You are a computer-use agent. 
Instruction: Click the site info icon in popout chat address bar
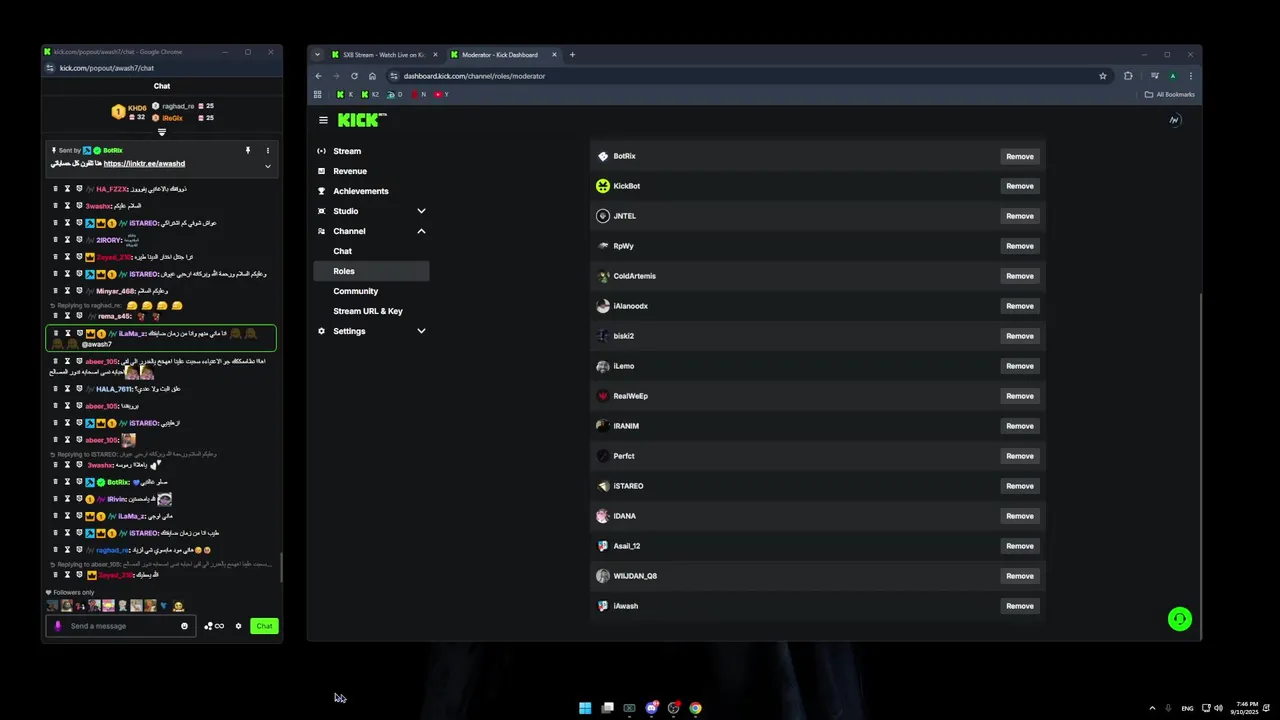[50, 68]
